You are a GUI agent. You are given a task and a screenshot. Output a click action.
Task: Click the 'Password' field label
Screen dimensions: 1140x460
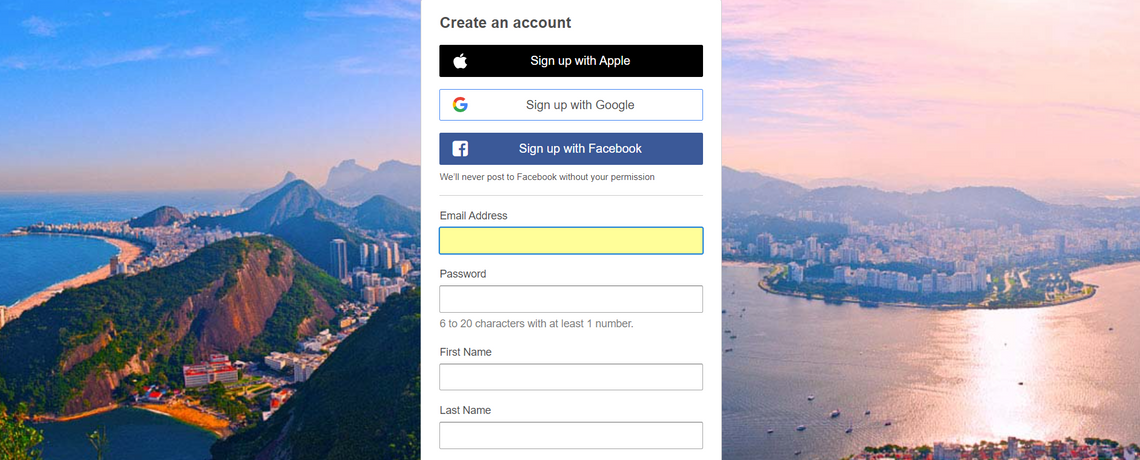pos(463,274)
